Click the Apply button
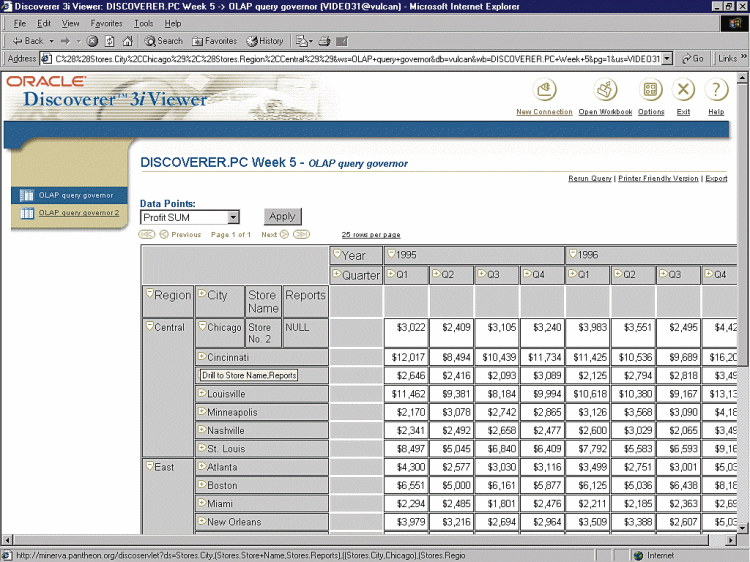 click(282, 217)
